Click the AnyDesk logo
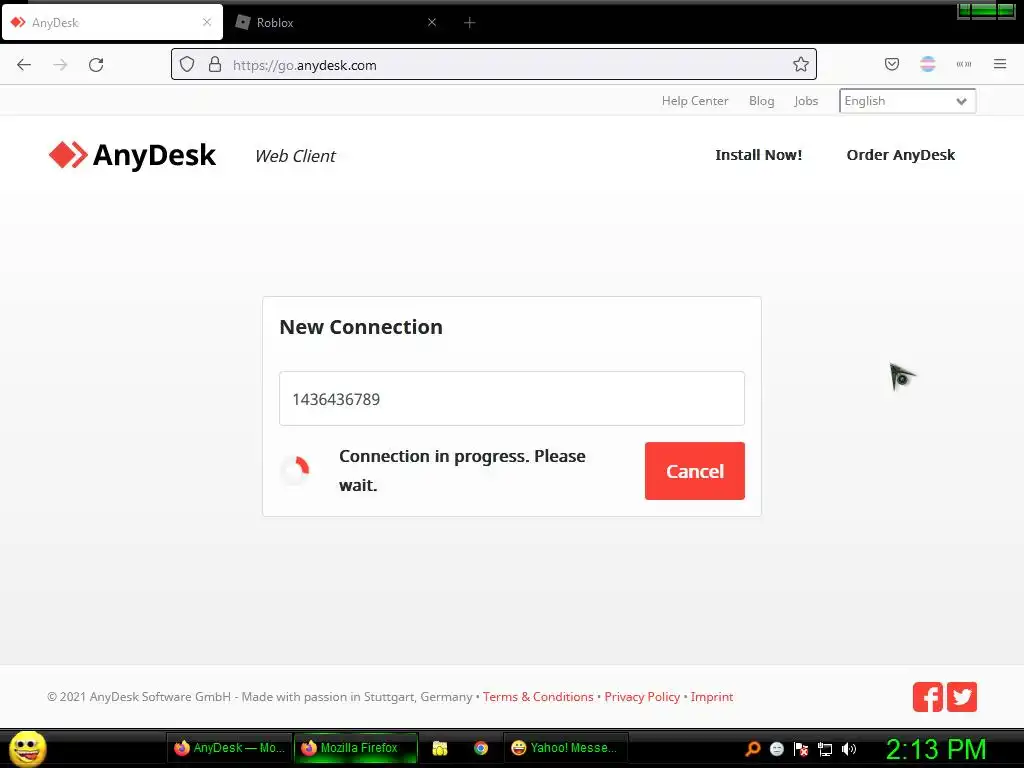The height and width of the screenshot is (768, 1024). [x=132, y=155]
